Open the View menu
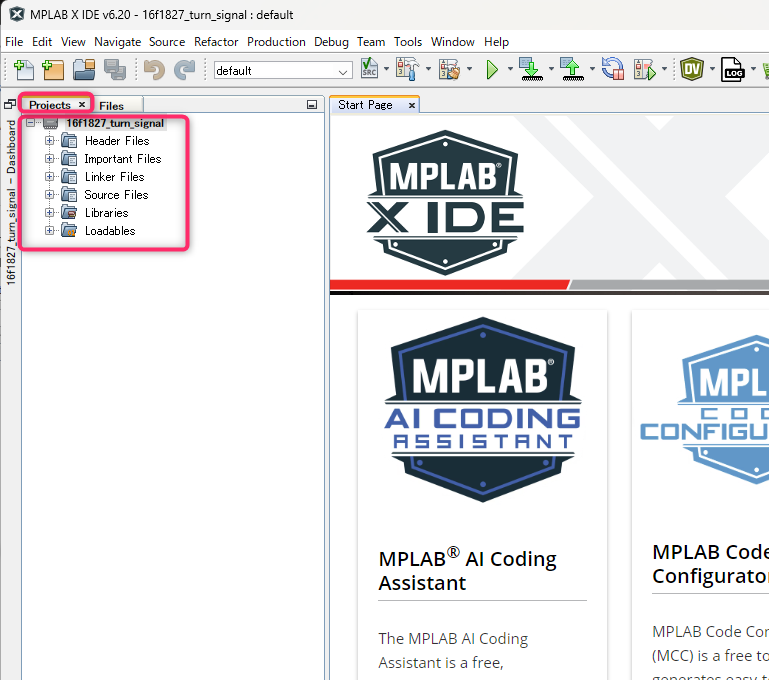Screen dimensions: 769x680 click(x=73, y=42)
